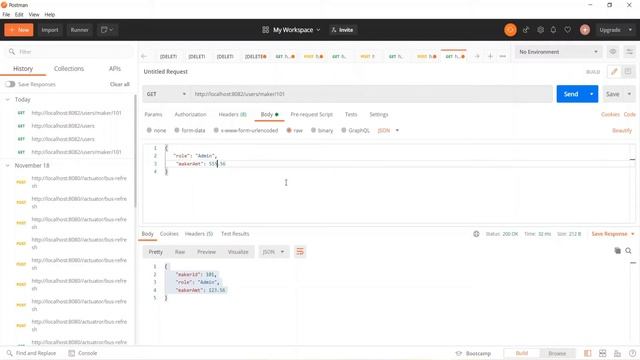The image size is (640, 360).
Task: Click the pencil edit icon beside BUILD
Action: (614, 72)
